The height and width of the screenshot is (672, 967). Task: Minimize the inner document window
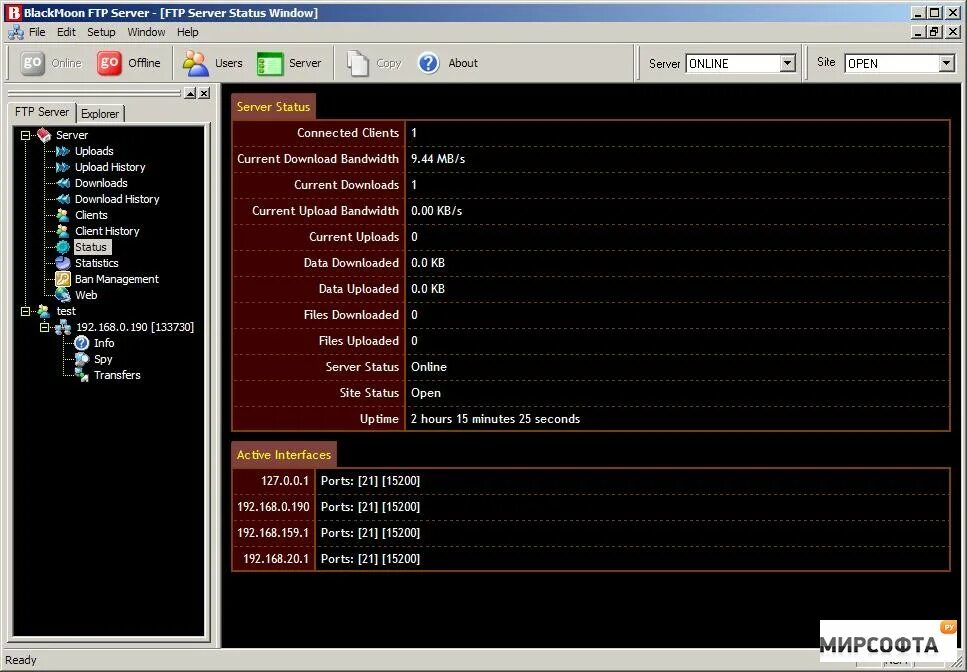(x=919, y=31)
